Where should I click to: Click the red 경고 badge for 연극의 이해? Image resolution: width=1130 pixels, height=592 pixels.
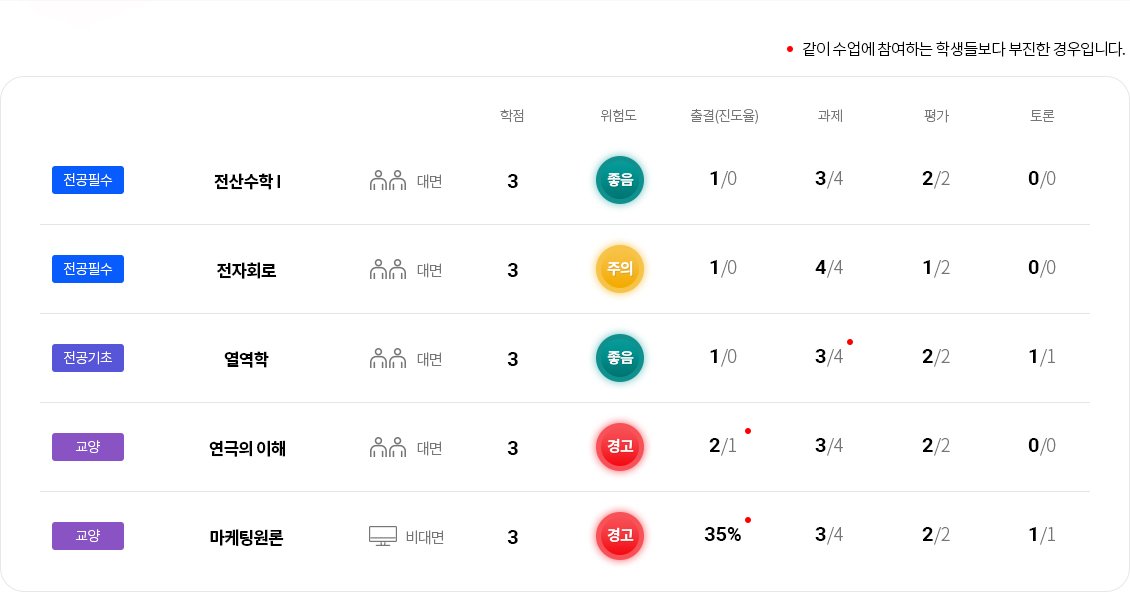619,447
